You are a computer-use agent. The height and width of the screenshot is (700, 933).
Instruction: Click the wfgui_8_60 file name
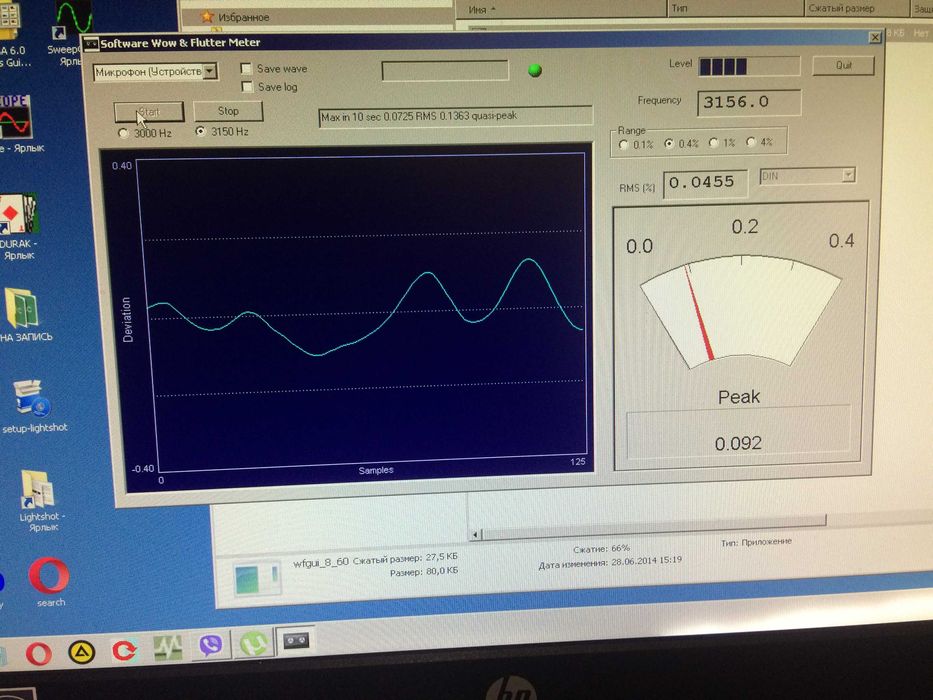click(320, 563)
